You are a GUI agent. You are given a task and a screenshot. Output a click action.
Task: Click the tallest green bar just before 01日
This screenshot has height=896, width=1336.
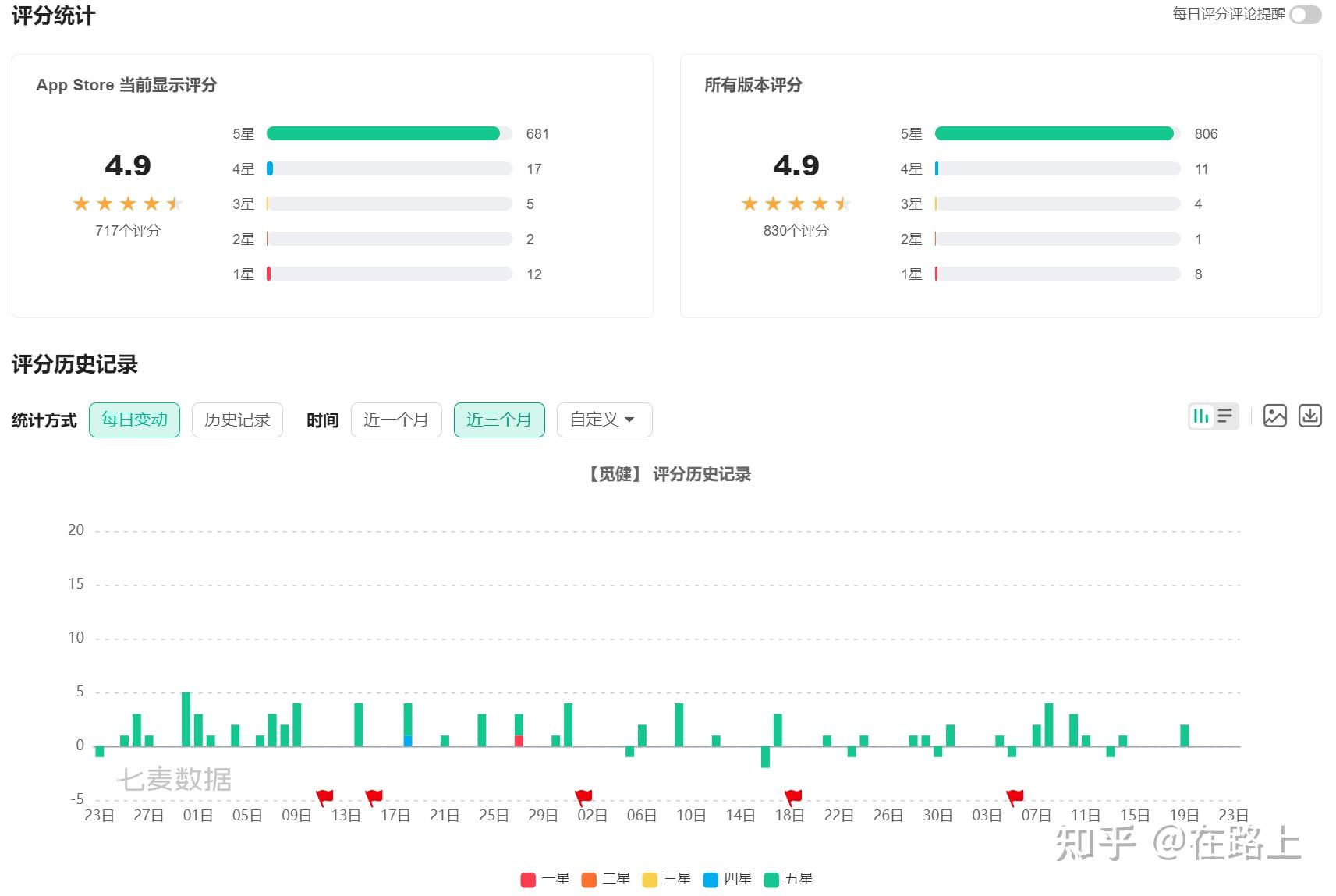(x=186, y=720)
